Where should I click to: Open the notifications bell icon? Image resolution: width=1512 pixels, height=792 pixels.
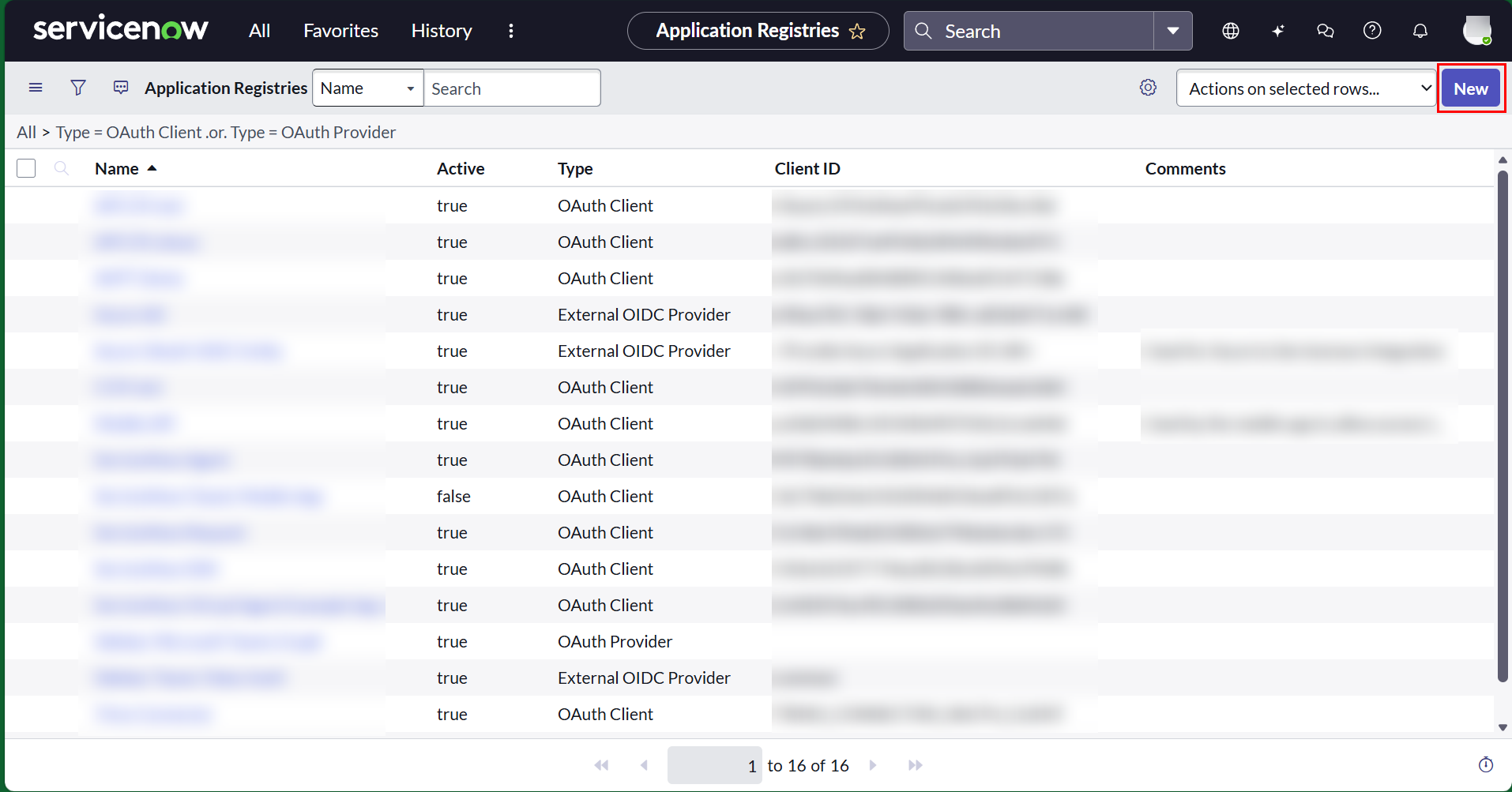[x=1420, y=31]
